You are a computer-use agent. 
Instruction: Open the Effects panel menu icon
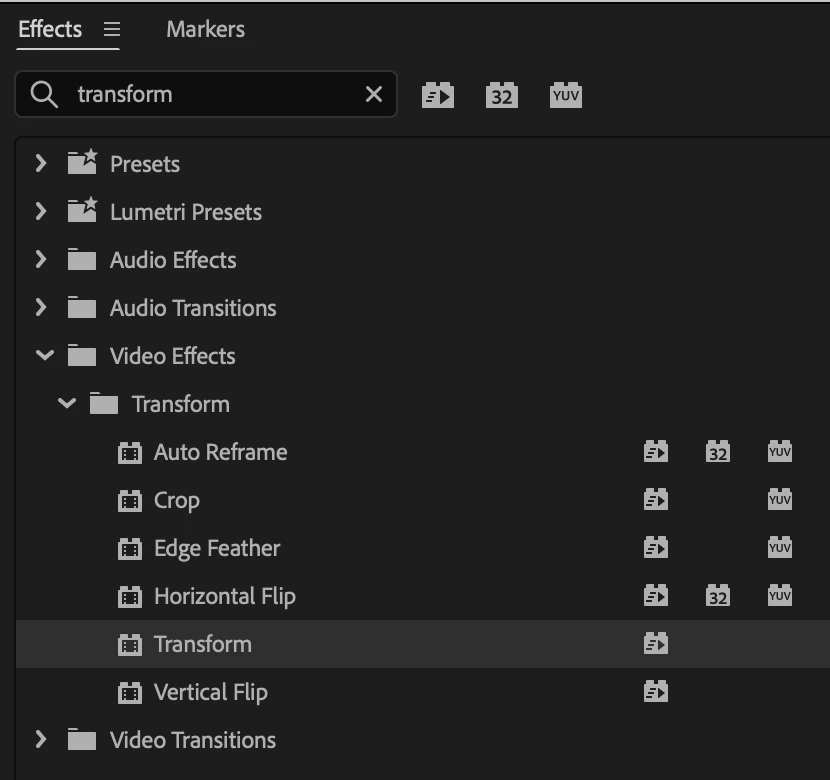[112, 30]
